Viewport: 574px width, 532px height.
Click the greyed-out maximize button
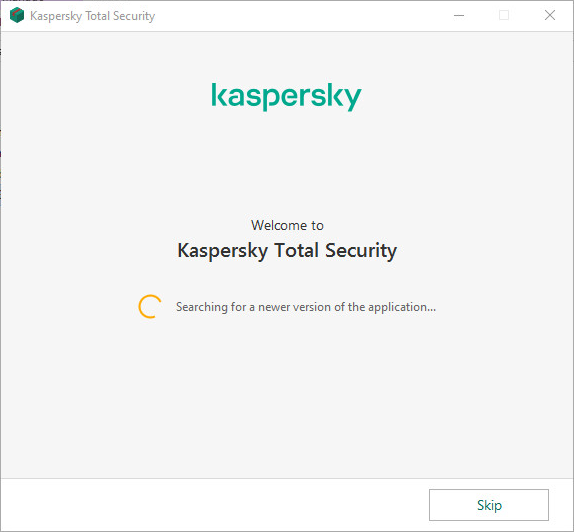[x=504, y=15]
